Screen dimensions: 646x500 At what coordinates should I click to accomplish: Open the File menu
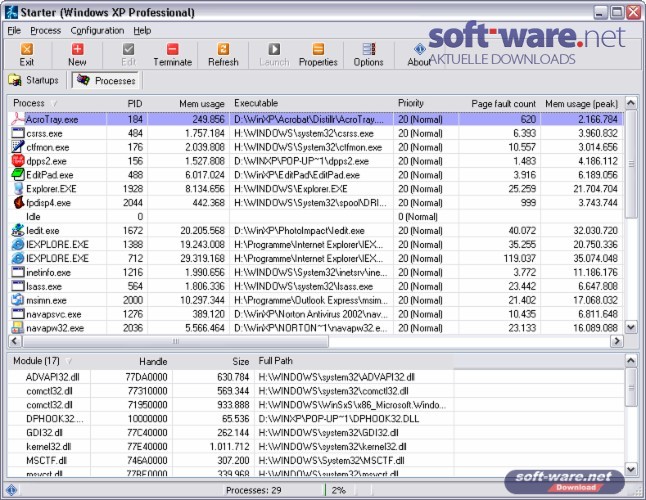[x=14, y=30]
